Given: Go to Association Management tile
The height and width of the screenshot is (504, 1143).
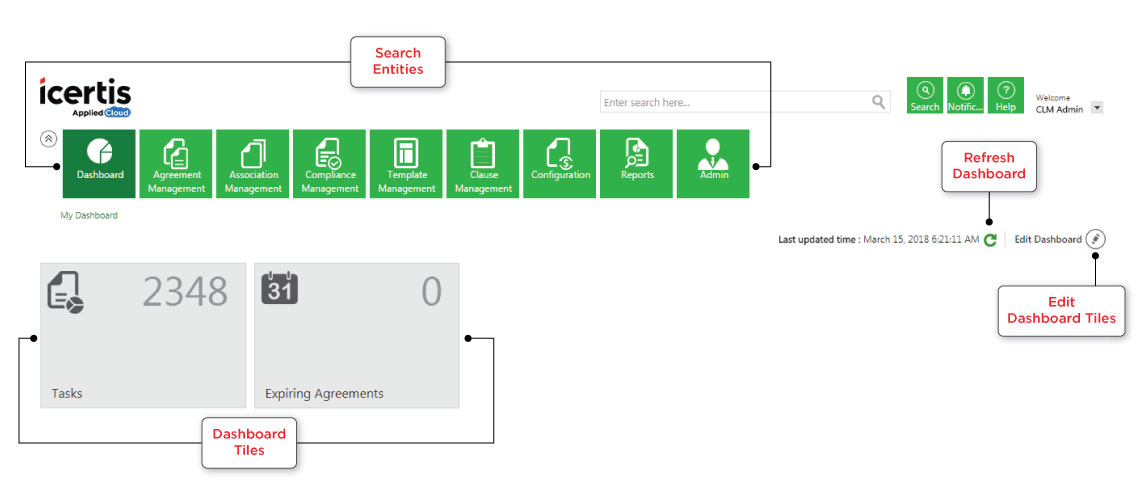Looking at the screenshot, I should pyautogui.click(x=253, y=164).
